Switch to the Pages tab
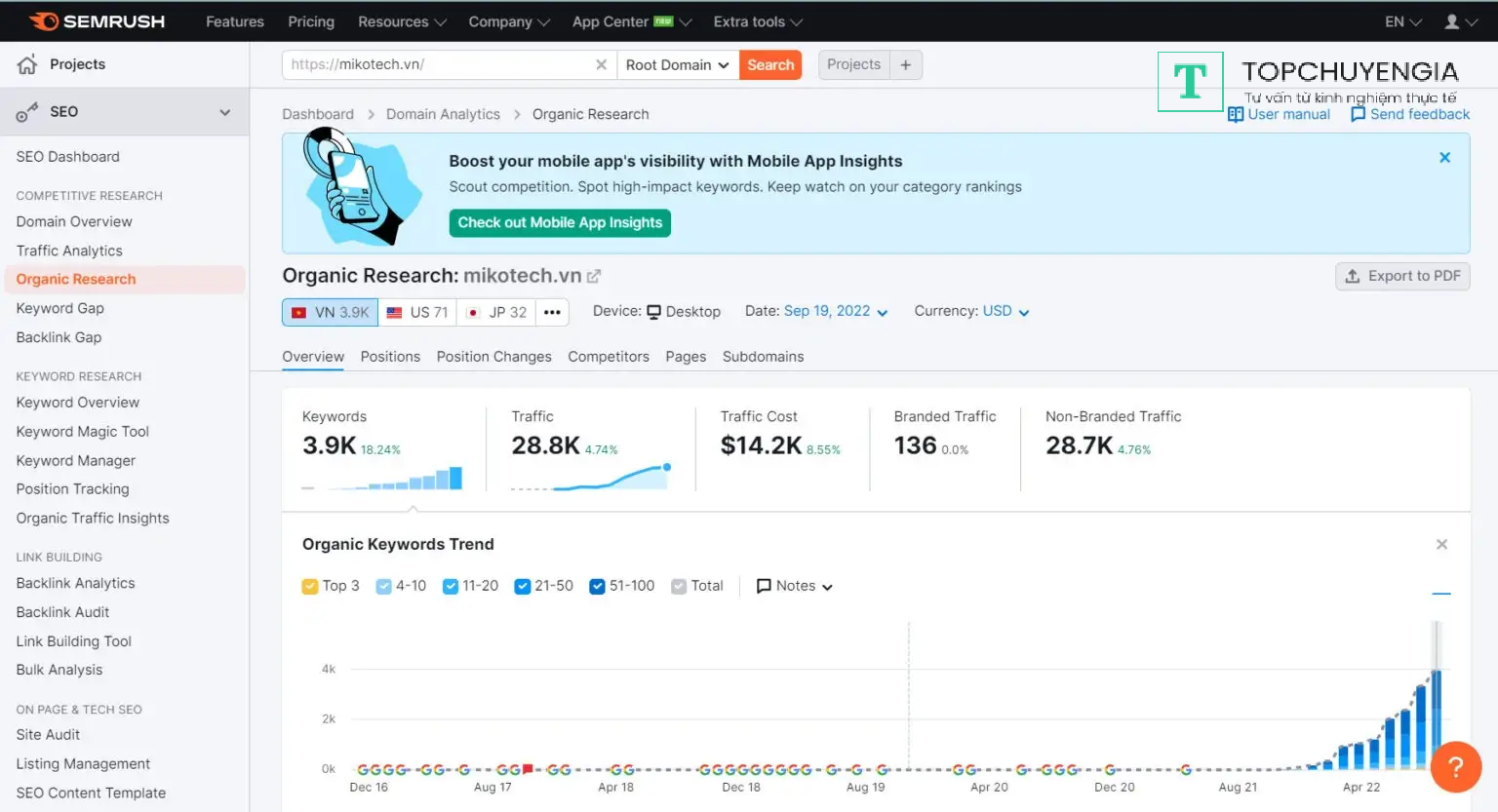 [686, 357]
